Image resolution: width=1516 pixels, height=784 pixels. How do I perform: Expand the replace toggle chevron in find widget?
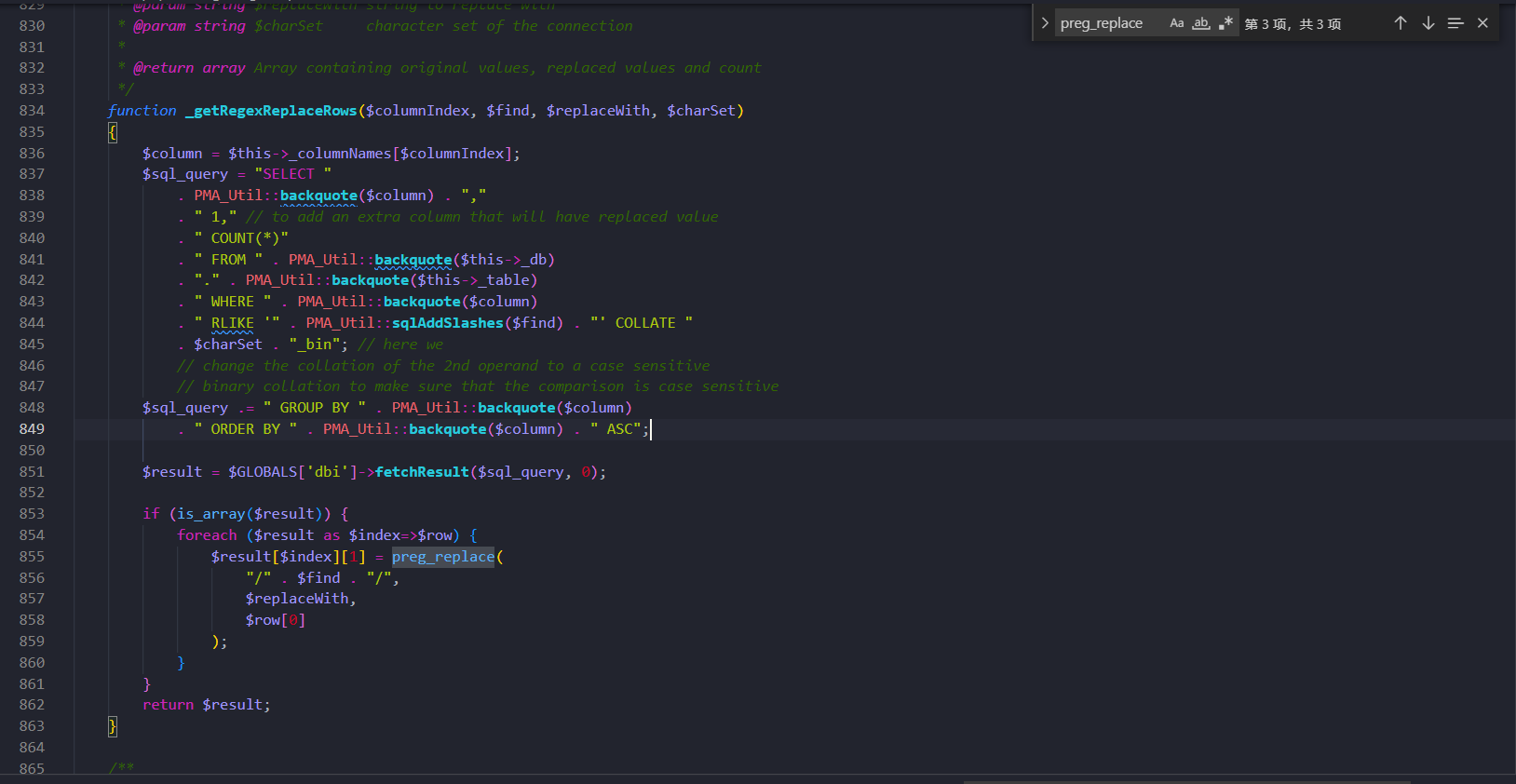tap(1045, 23)
